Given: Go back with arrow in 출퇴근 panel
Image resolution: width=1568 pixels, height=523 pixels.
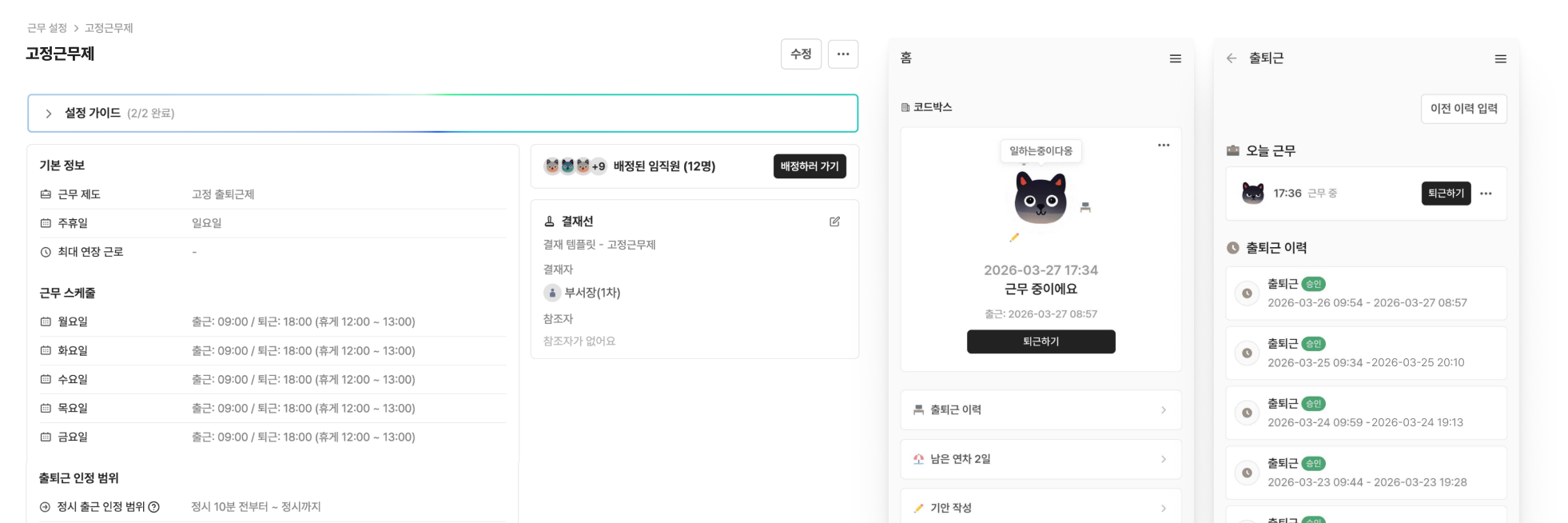Looking at the screenshot, I should click(x=1232, y=58).
